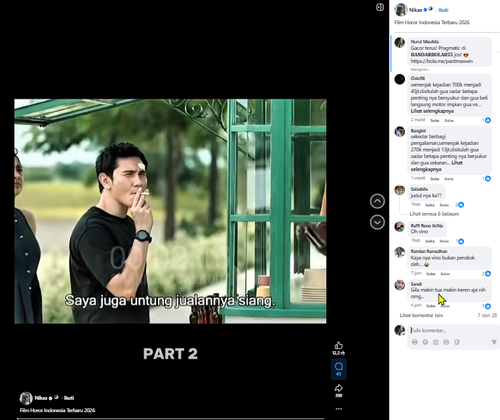Open sticker picker in comment box
The width and height of the screenshot is (500, 420).
pyautogui.click(x=457, y=342)
